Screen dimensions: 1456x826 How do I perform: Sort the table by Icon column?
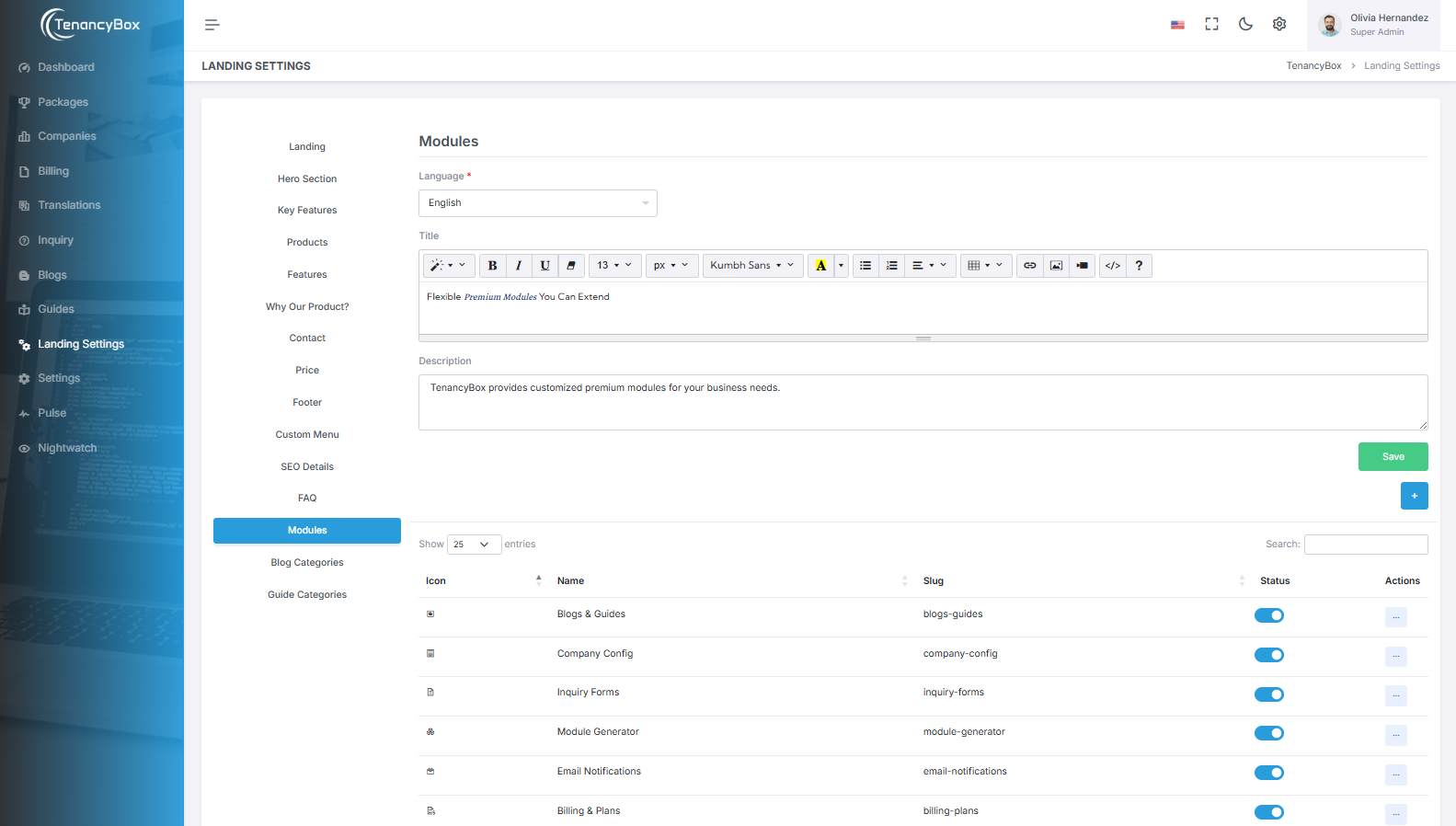pos(484,581)
